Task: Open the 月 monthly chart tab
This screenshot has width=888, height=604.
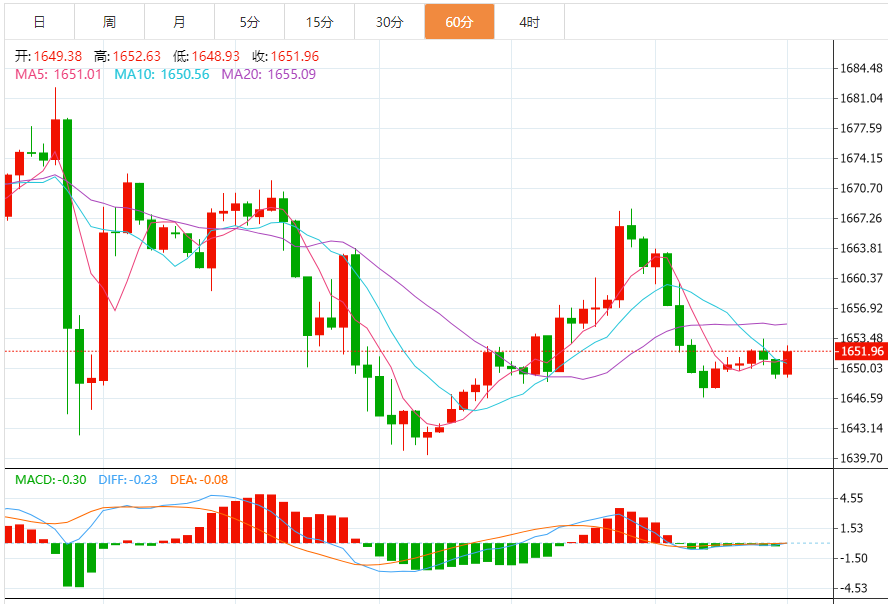Action: tap(178, 21)
